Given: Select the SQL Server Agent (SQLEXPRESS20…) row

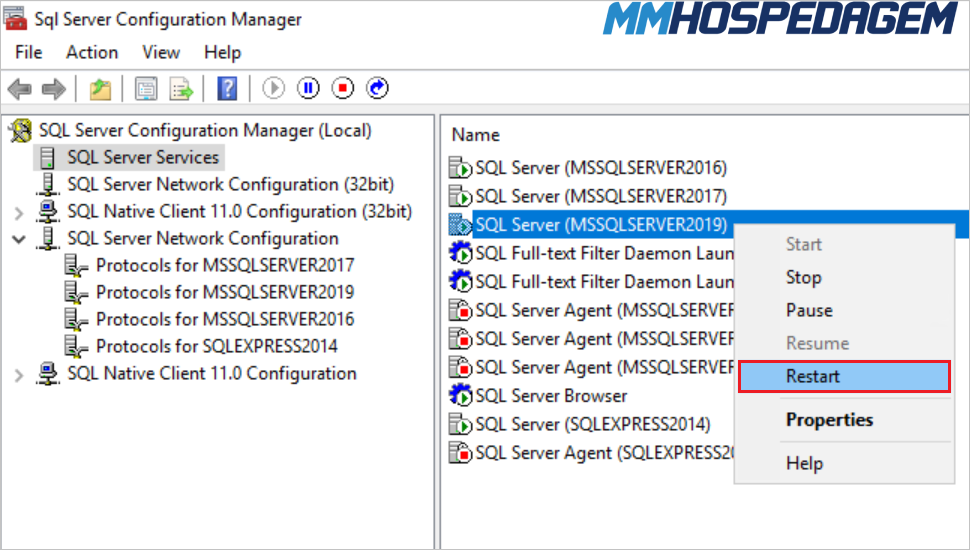Looking at the screenshot, I should pos(604,452).
